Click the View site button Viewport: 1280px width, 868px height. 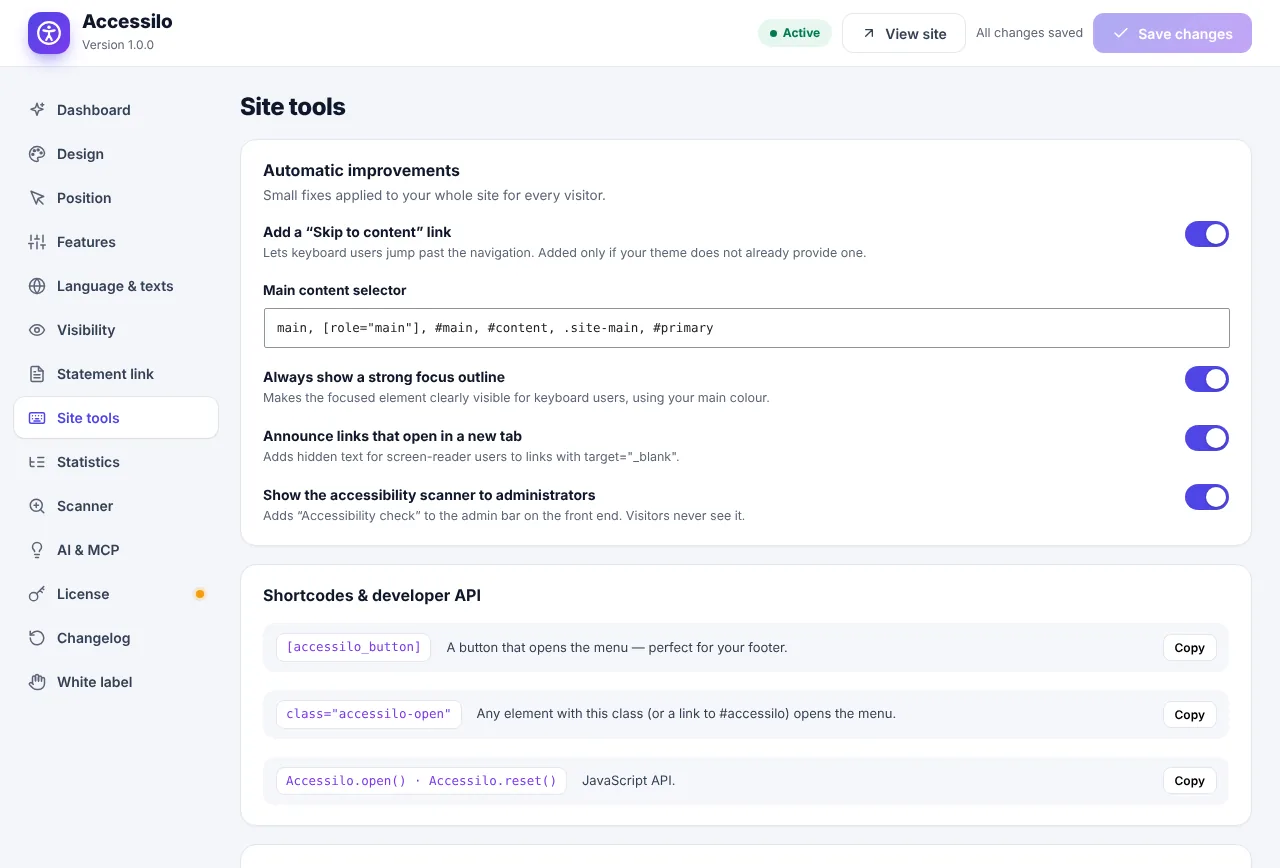[904, 33]
